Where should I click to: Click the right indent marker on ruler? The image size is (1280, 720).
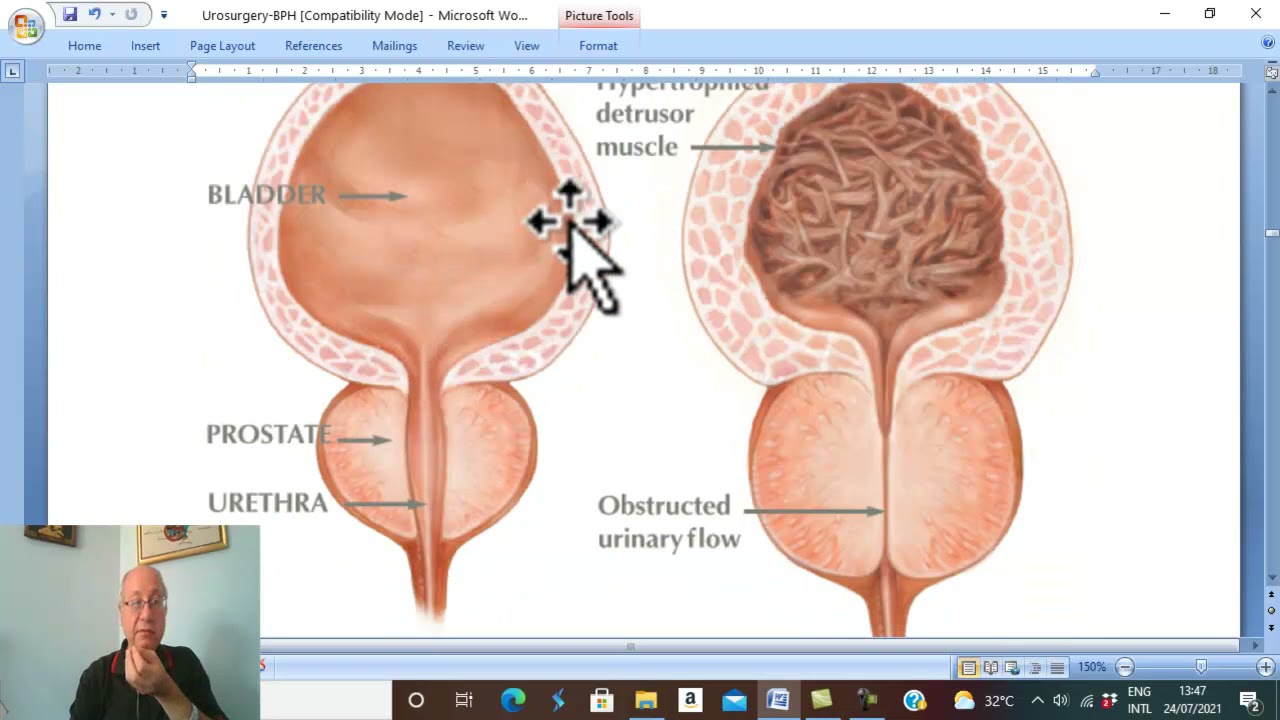click(x=1095, y=74)
